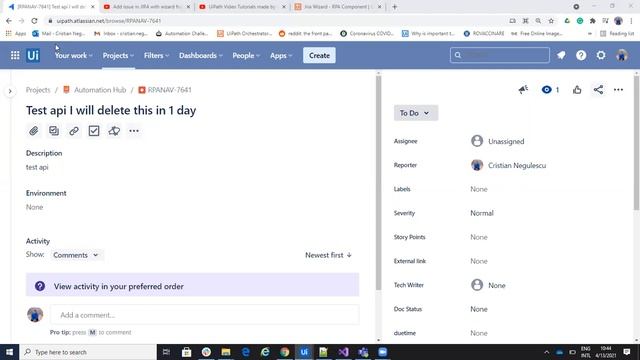Vote for this issue thumbs-up icon
The width and height of the screenshot is (640, 360).
(x=577, y=90)
